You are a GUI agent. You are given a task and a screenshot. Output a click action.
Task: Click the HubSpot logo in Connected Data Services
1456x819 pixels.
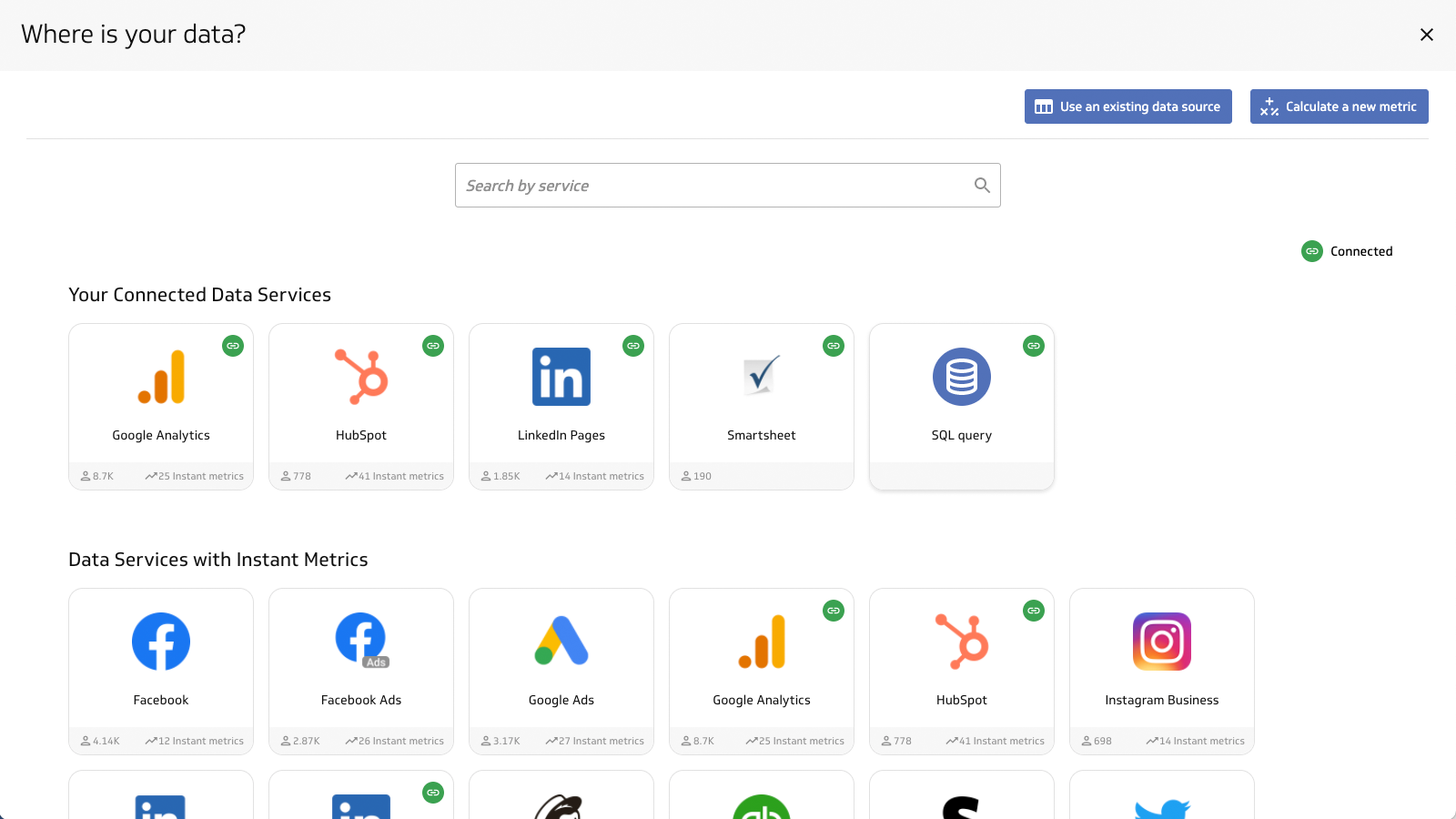coord(361,377)
